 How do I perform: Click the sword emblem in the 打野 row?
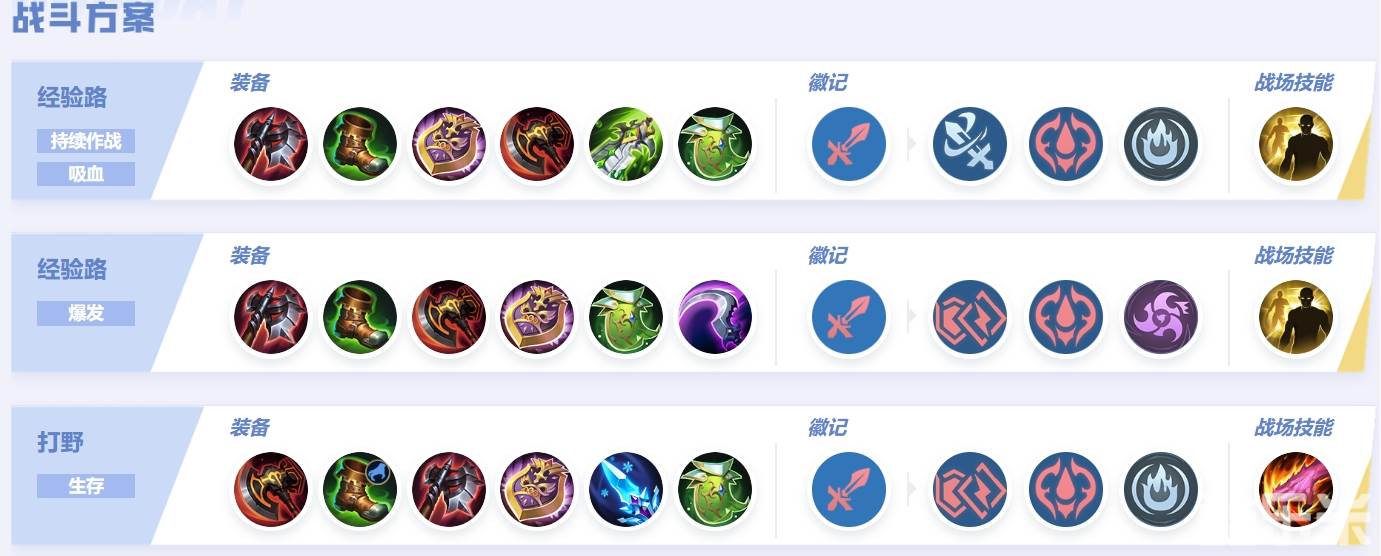(x=848, y=490)
